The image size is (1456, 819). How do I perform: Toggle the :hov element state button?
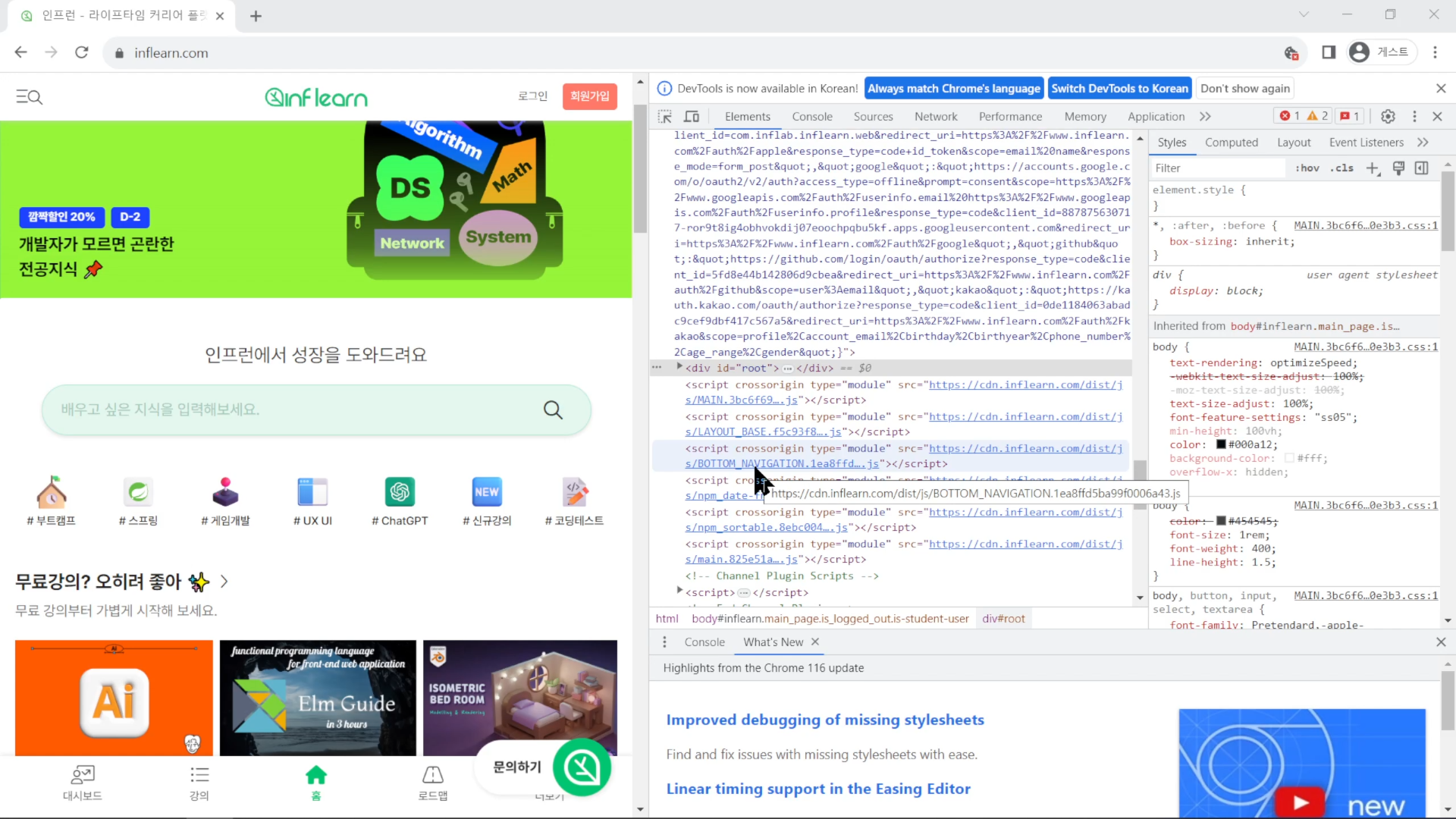1307,168
